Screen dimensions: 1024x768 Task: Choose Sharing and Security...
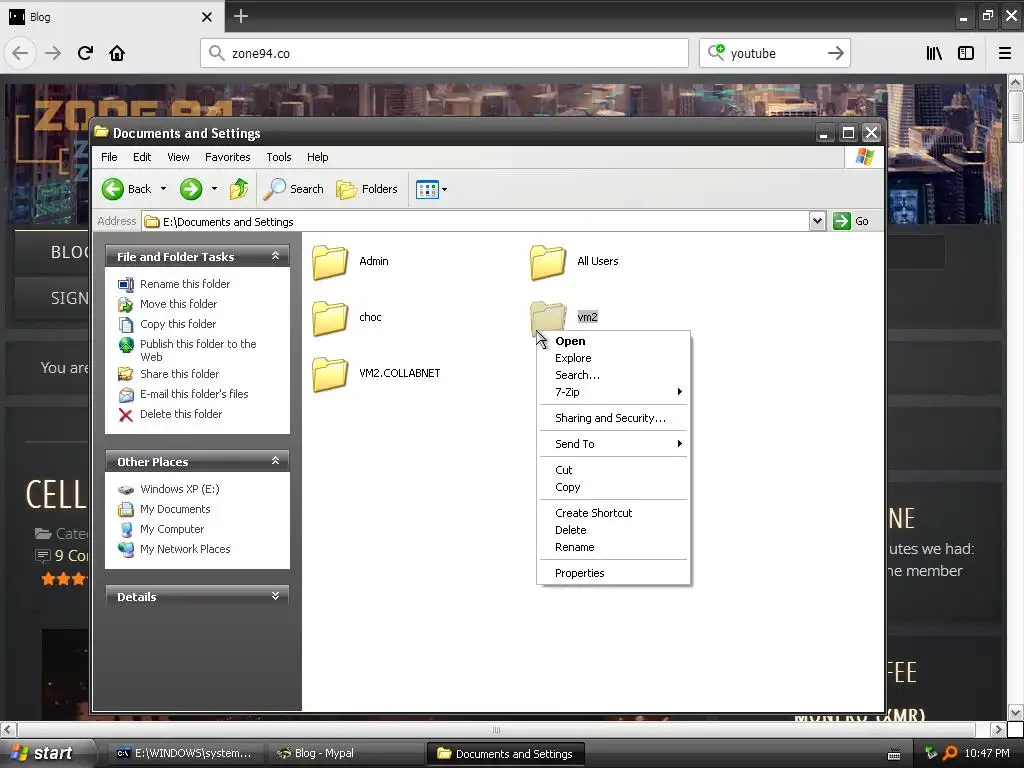coord(613,418)
